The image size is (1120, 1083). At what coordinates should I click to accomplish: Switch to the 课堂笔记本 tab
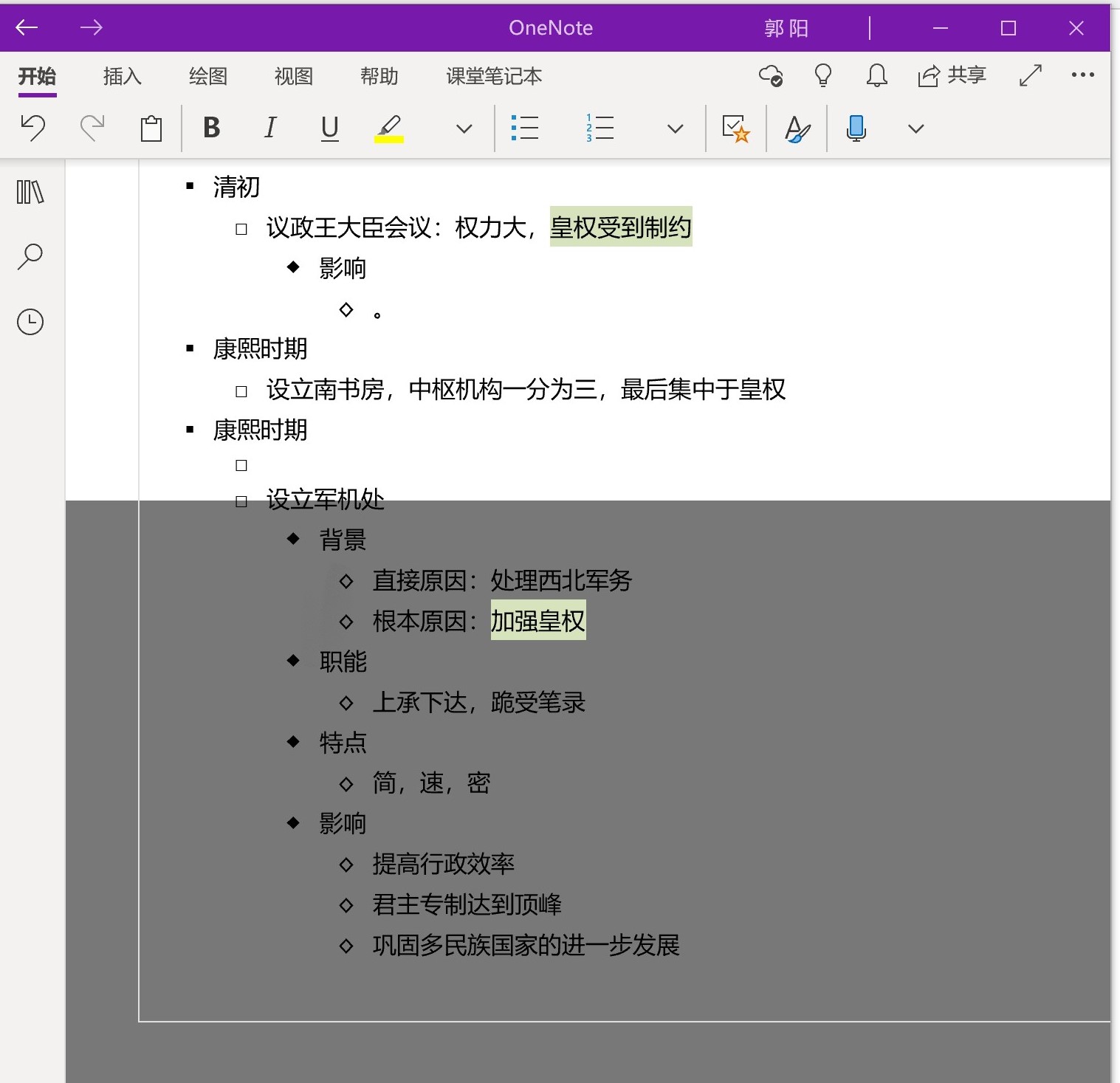point(494,76)
